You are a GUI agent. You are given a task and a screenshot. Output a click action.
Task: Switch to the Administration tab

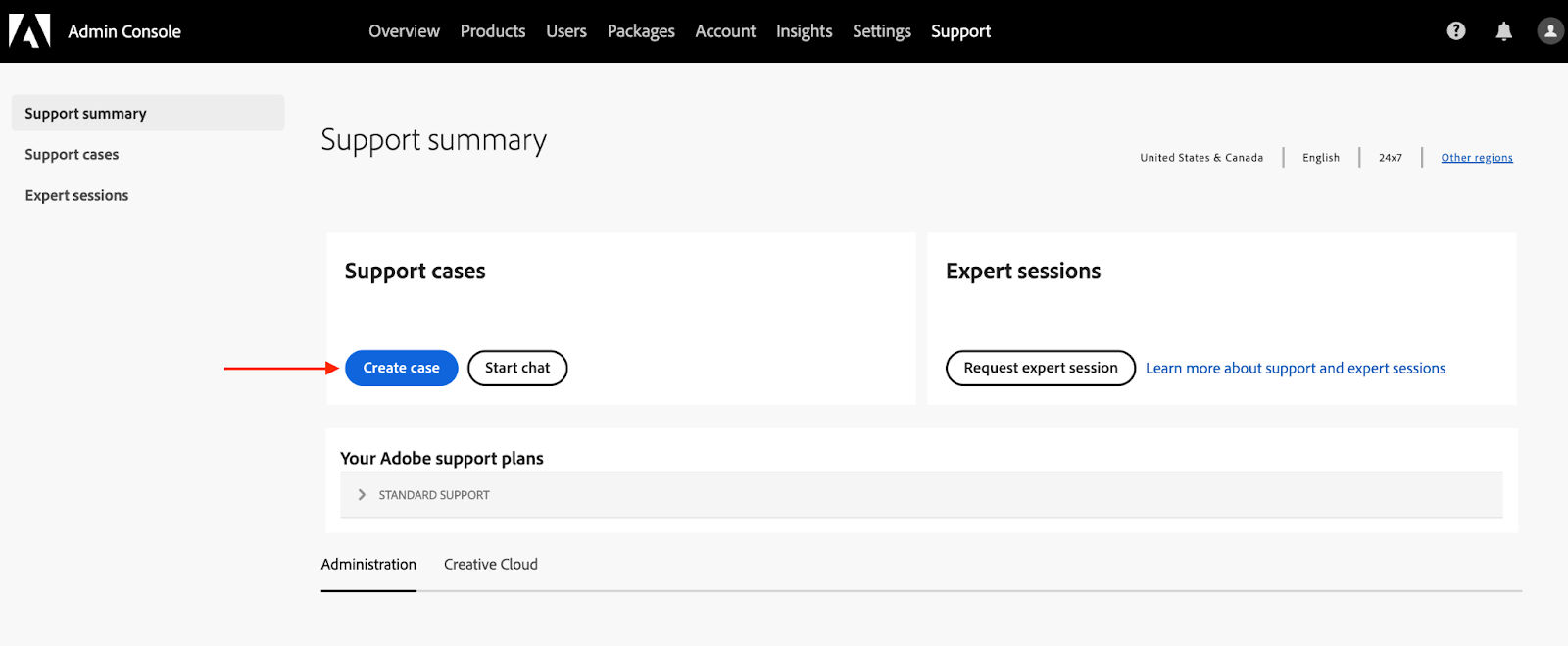368,565
